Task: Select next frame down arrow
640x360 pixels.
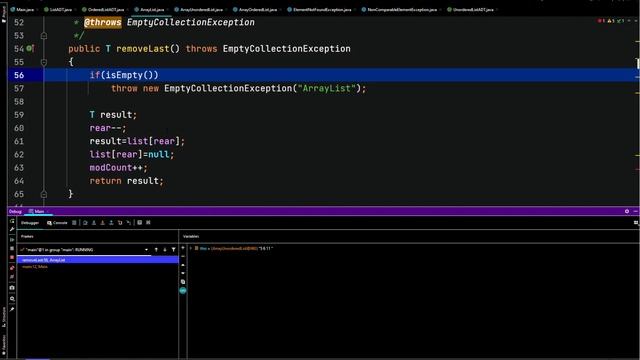Action: tap(165, 249)
